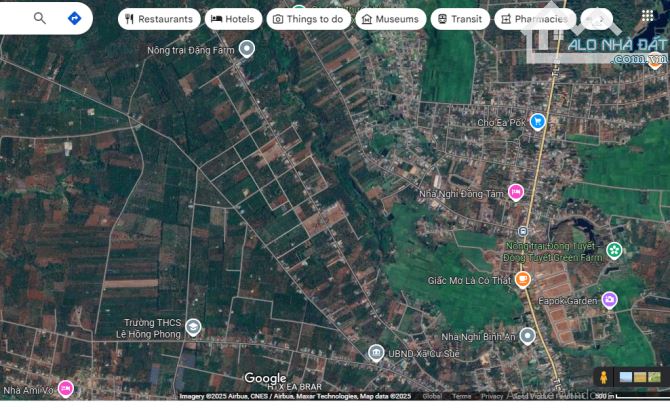The height and width of the screenshot is (410, 670).
Task: Select the Restaurants category chip
Action: 157,19
